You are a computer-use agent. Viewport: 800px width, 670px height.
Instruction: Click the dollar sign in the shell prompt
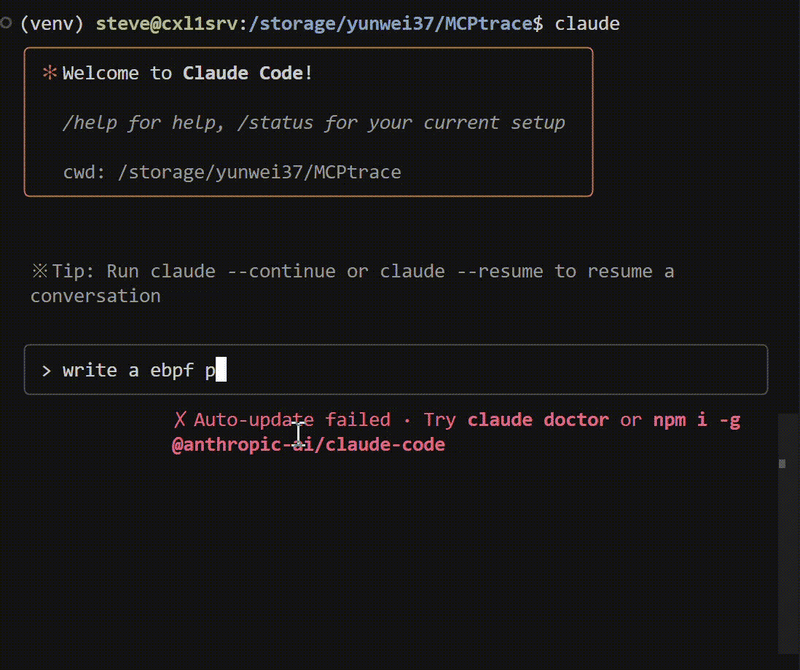point(538,23)
